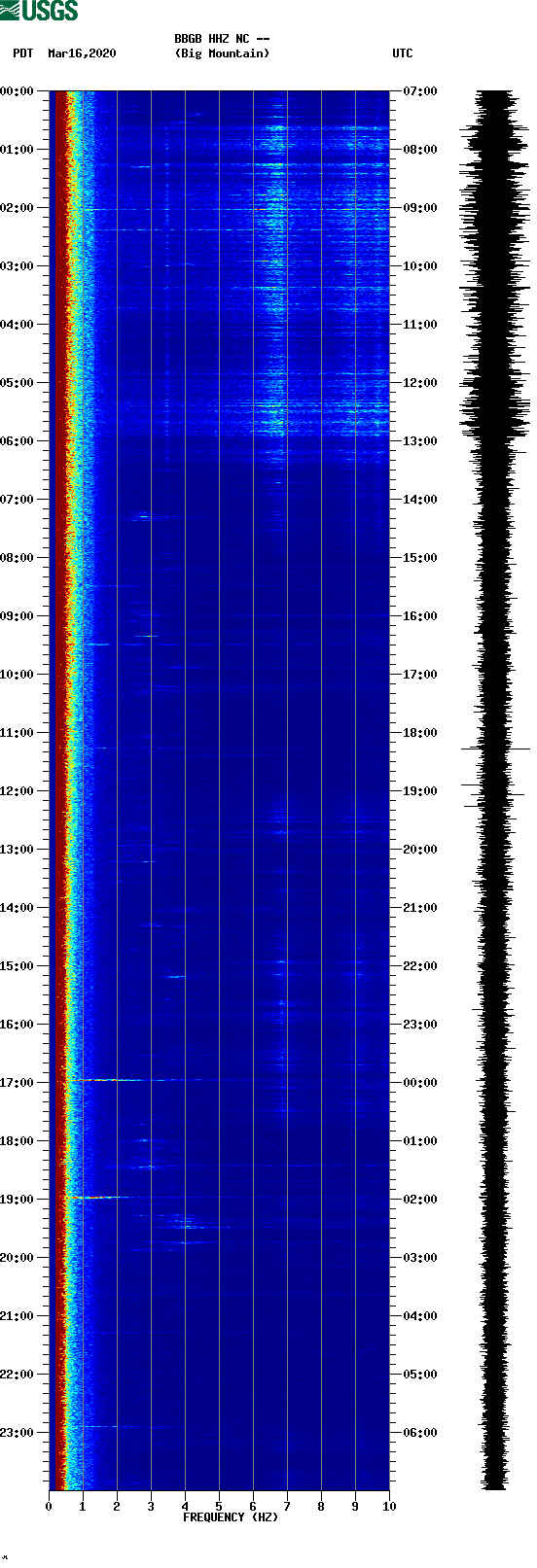
Task: Click frequency axis tick label '4'
Action: [185, 1507]
